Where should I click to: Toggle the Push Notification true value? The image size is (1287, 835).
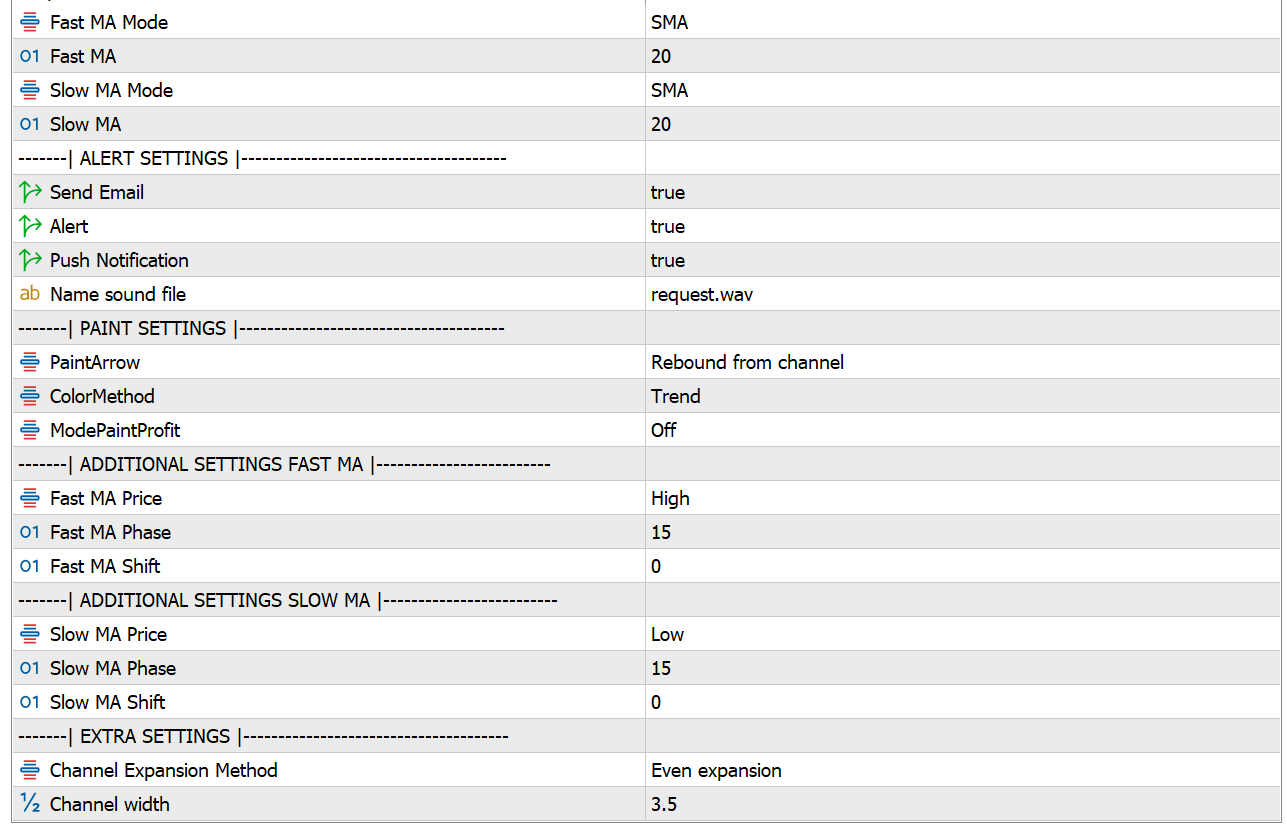click(x=667, y=260)
